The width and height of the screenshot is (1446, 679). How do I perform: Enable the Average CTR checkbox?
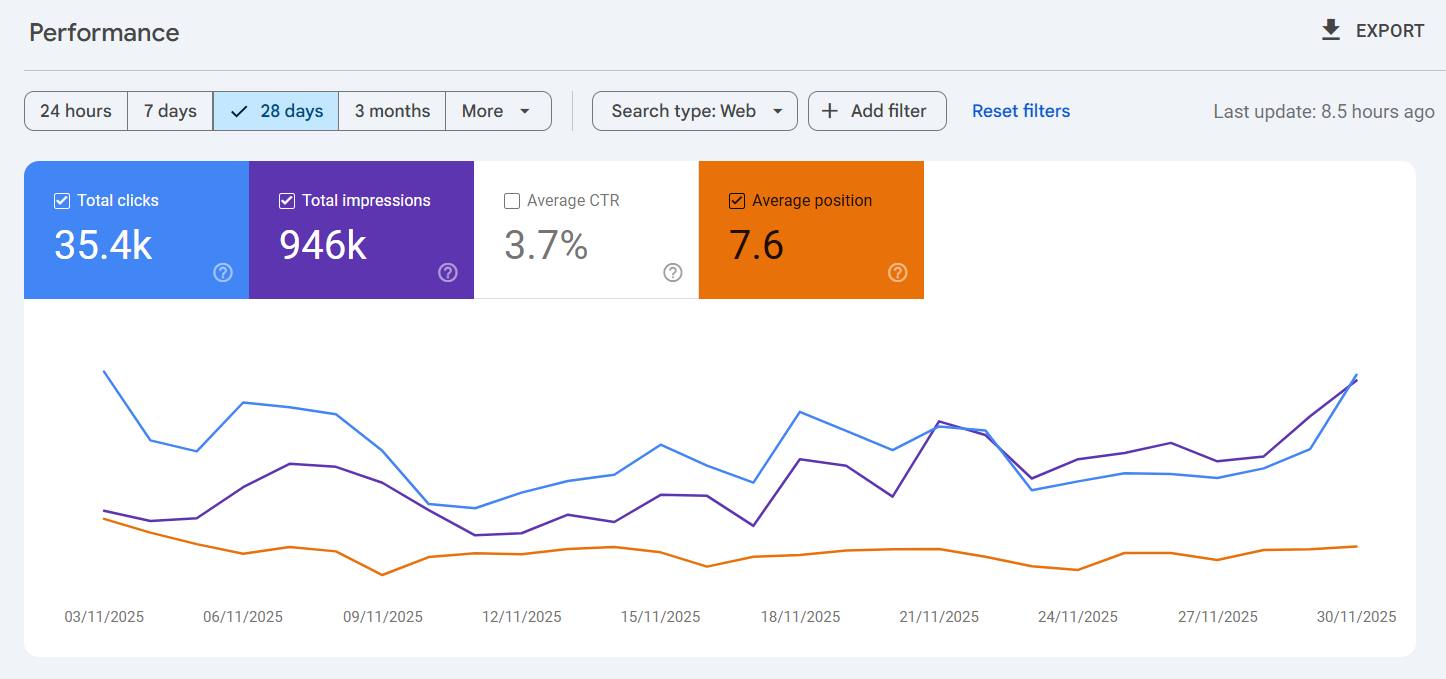click(x=512, y=201)
